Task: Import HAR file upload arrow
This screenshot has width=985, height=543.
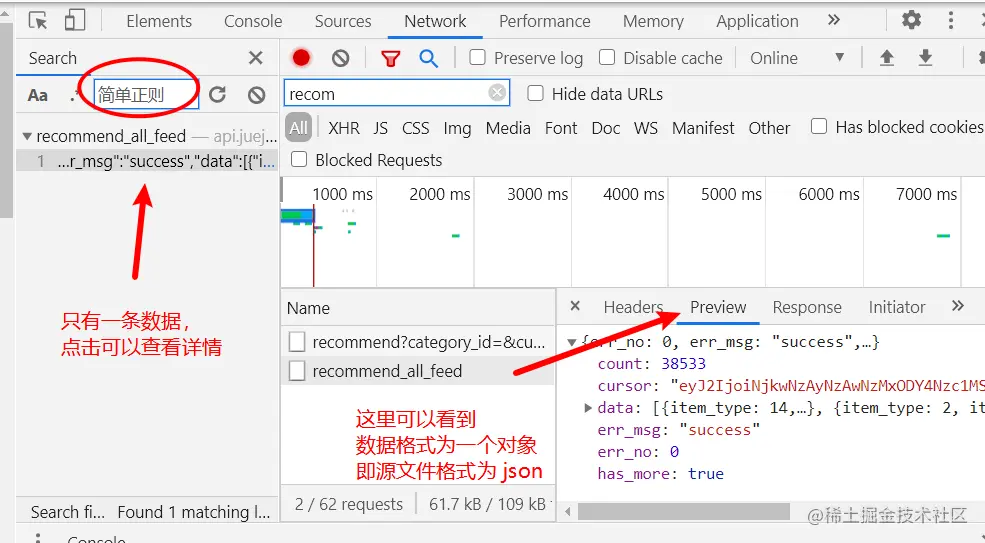Action: (x=886, y=58)
